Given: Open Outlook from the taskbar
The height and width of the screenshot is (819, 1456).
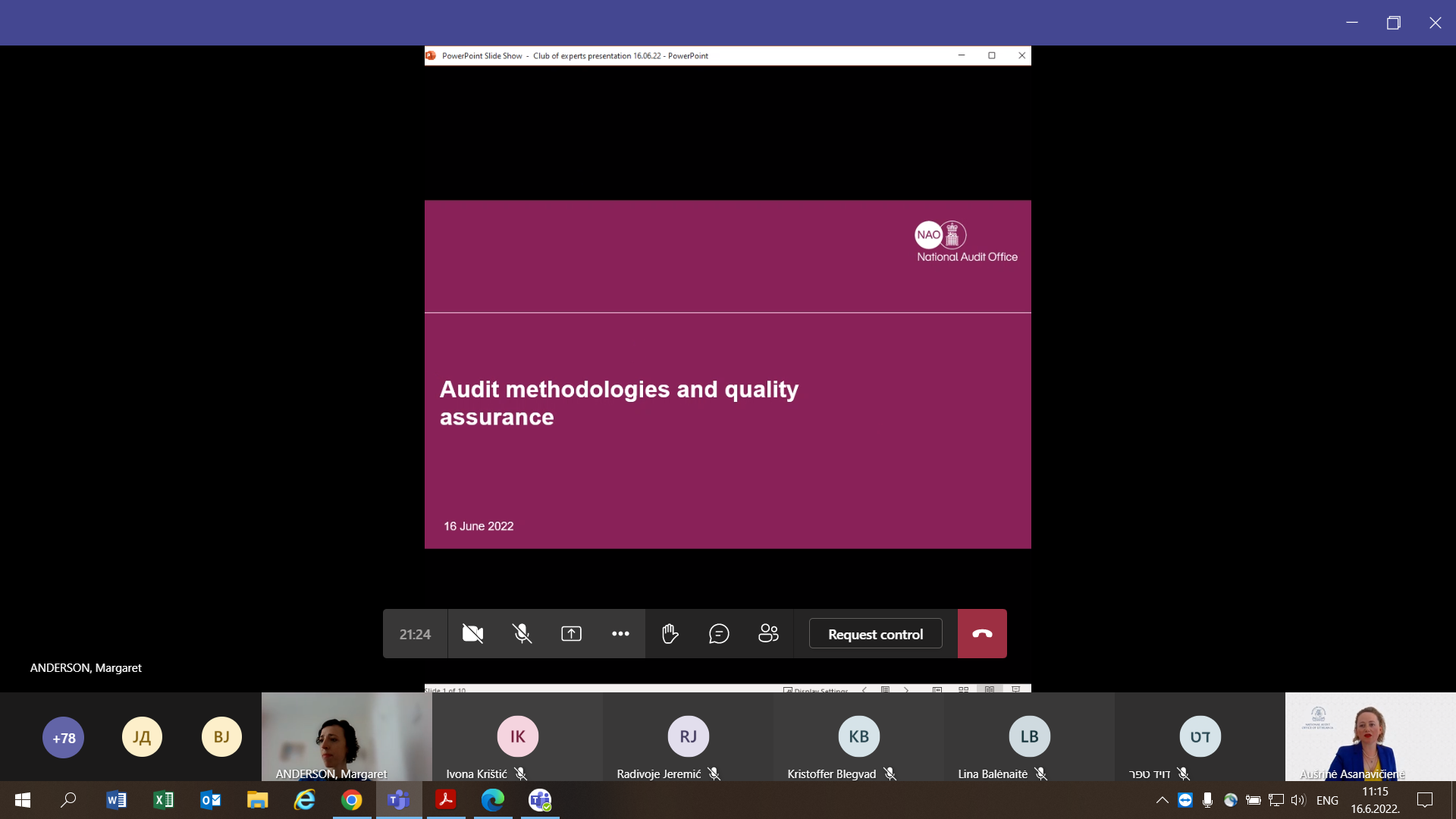Looking at the screenshot, I should tap(210, 800).
